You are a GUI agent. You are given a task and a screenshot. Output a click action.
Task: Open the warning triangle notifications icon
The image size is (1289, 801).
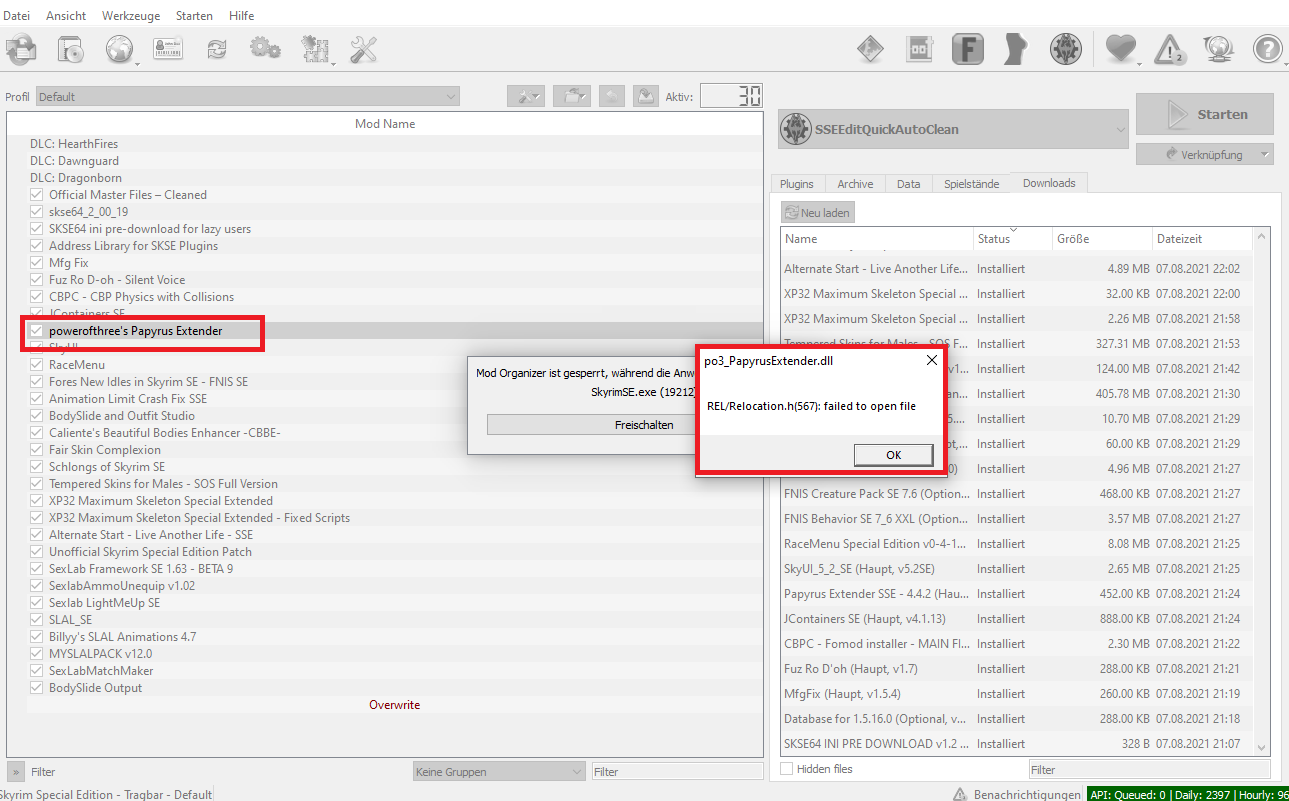click(x=1169, y=49)
